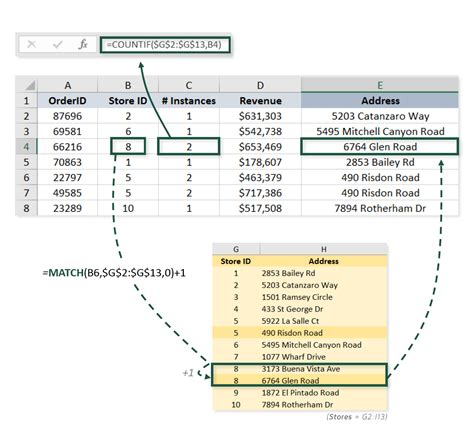Select address cell 2853 Bailey Rd in column E
The height and width of the screenshot is (439, 474).
pyautogui.click(x=380, y=162)
